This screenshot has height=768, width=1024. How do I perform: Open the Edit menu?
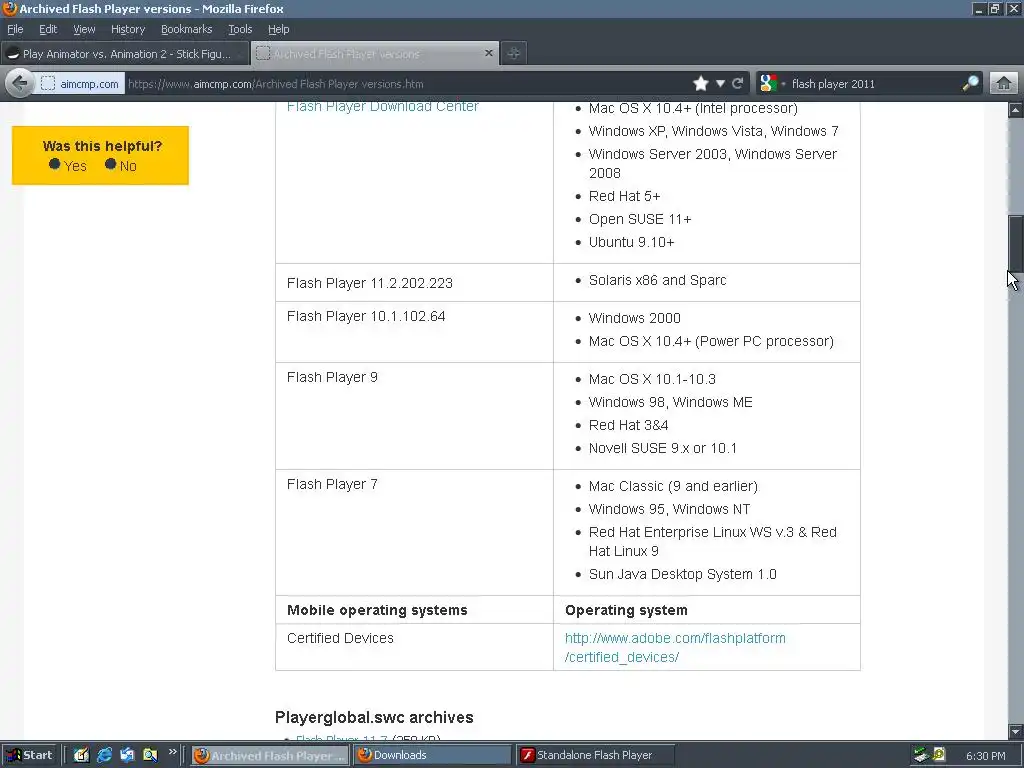(48, 29)
